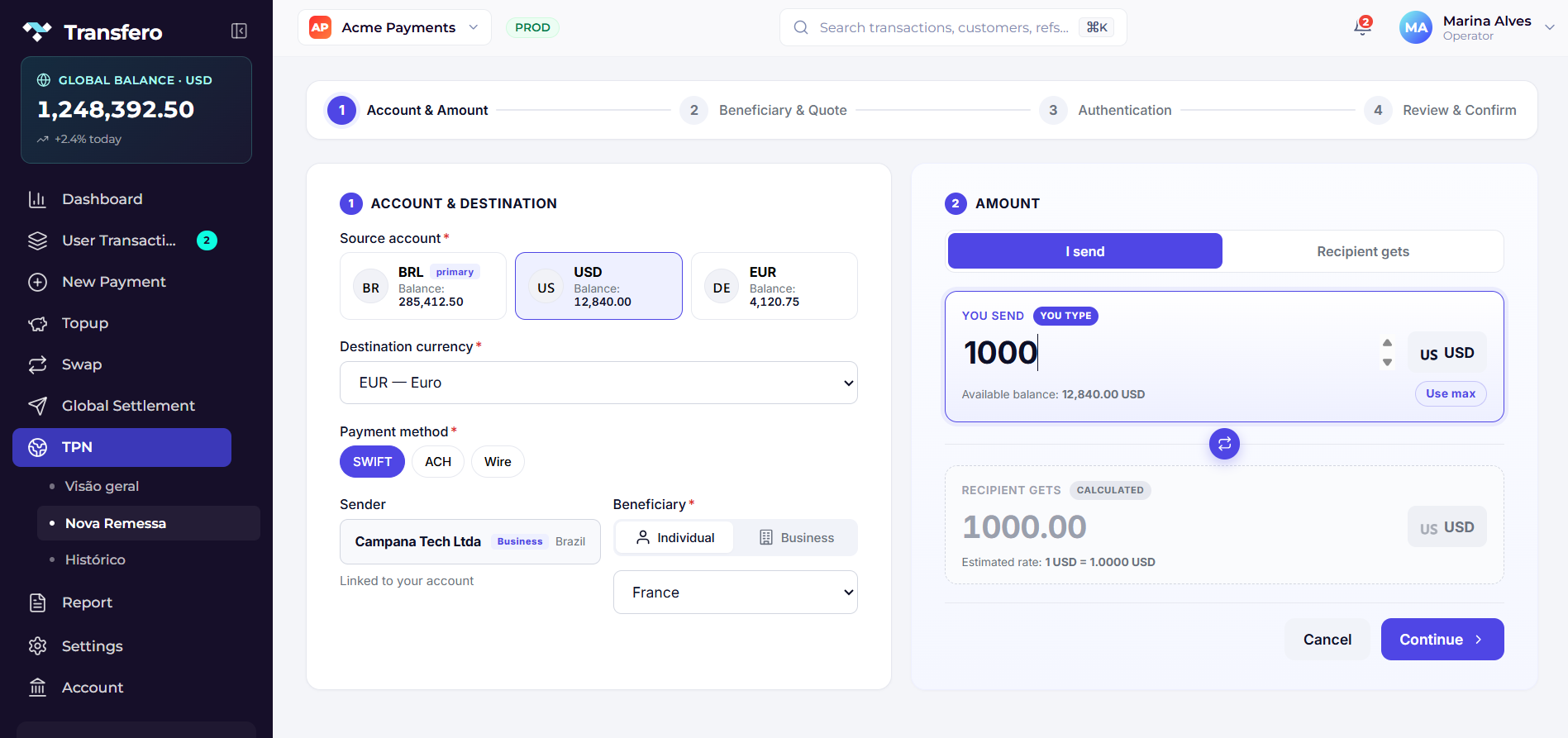The height and width of the screenshot is (738, 1568).
Task: Go to step 3 Authentication
Action: point(1106,110)
